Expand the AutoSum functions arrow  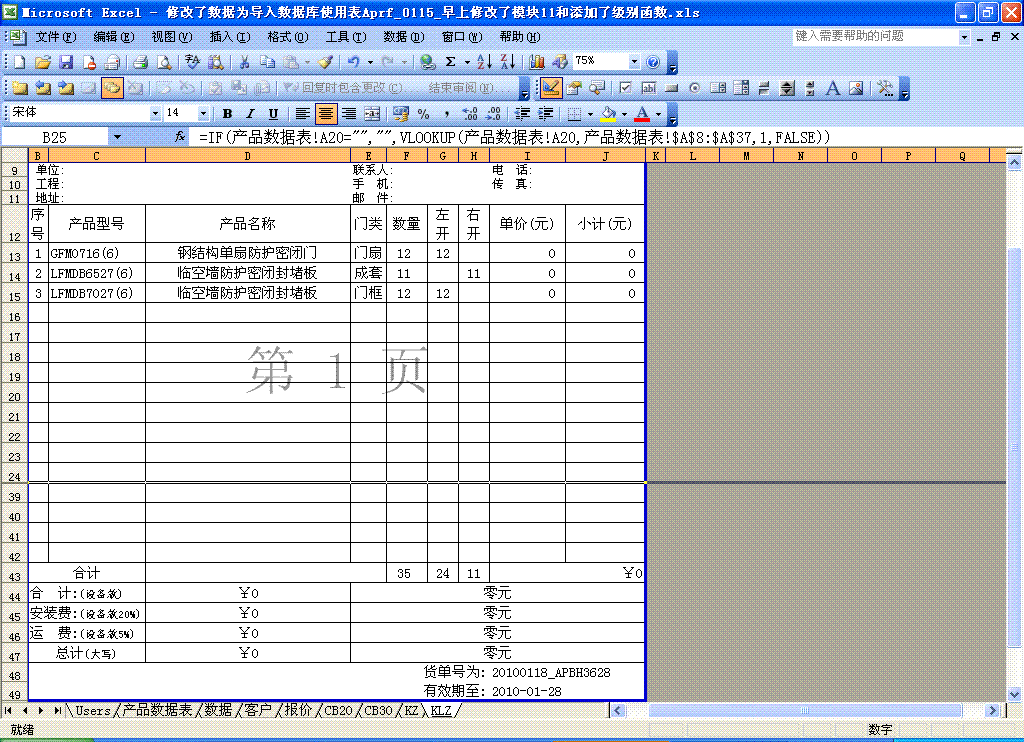click(x=467, y=62)
